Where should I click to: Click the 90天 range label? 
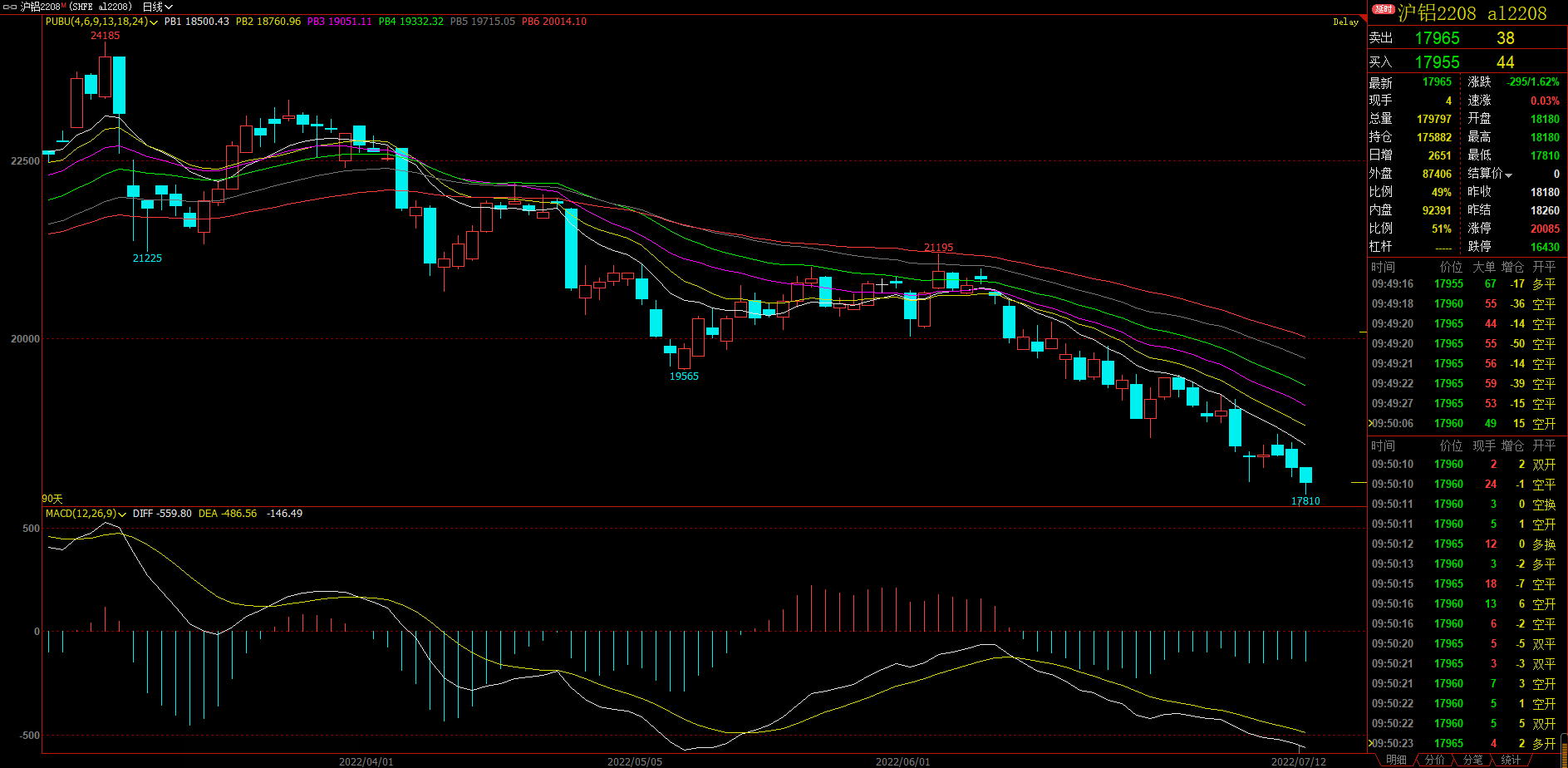pyautogui.click(x=52, y=499)
